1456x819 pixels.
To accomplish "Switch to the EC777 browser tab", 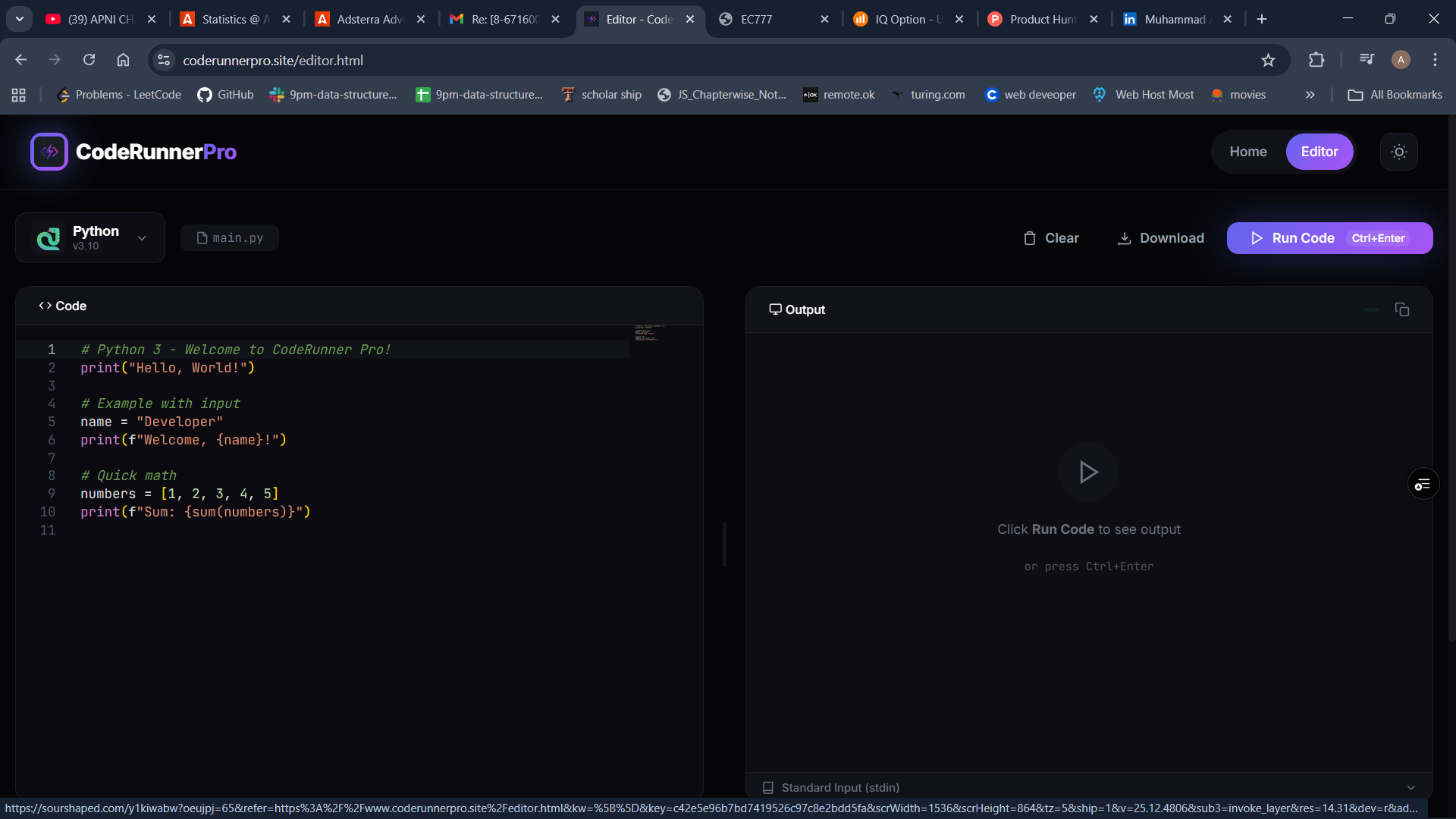I will tap(758, 19).
